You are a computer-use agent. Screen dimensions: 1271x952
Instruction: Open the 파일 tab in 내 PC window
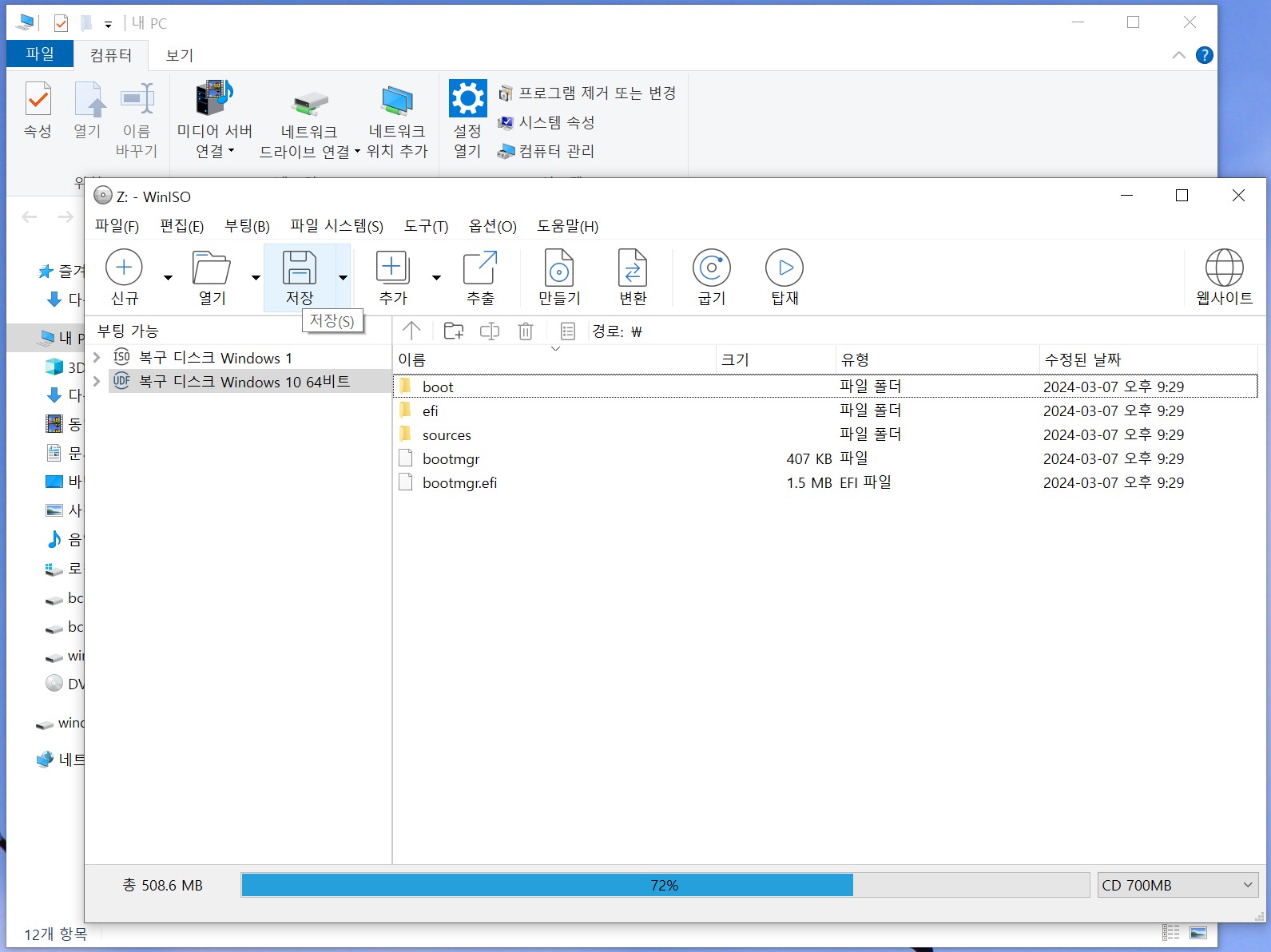pyautogui.click(x=40, y=54)
